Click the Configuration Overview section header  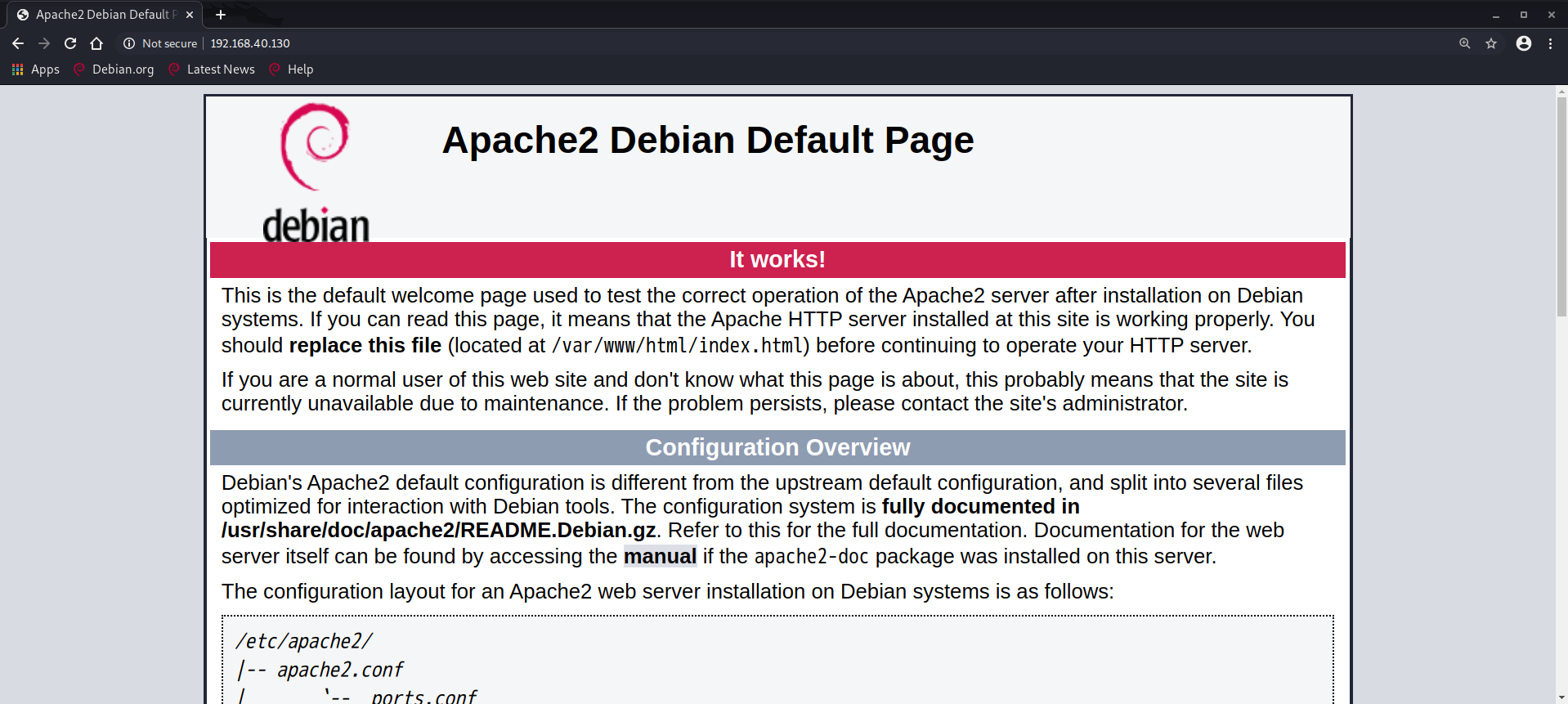click(777, 447)
